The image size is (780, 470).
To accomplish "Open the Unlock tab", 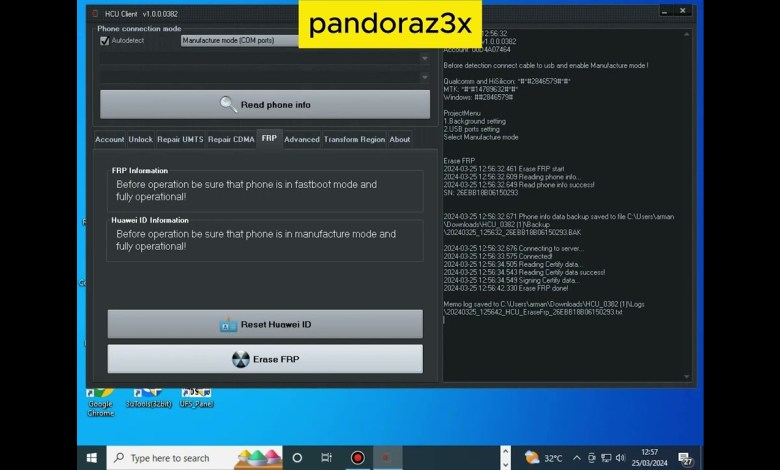I will pos(141,140).
